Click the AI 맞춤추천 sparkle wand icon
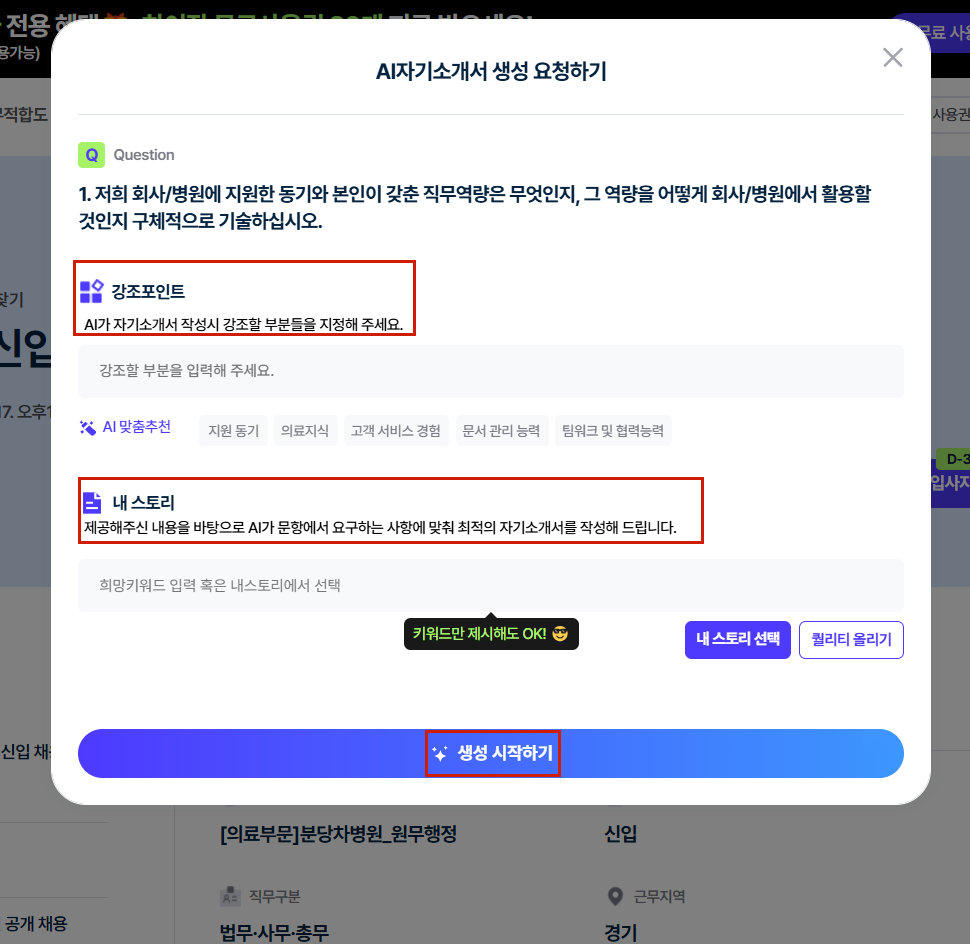 (88, 427)
